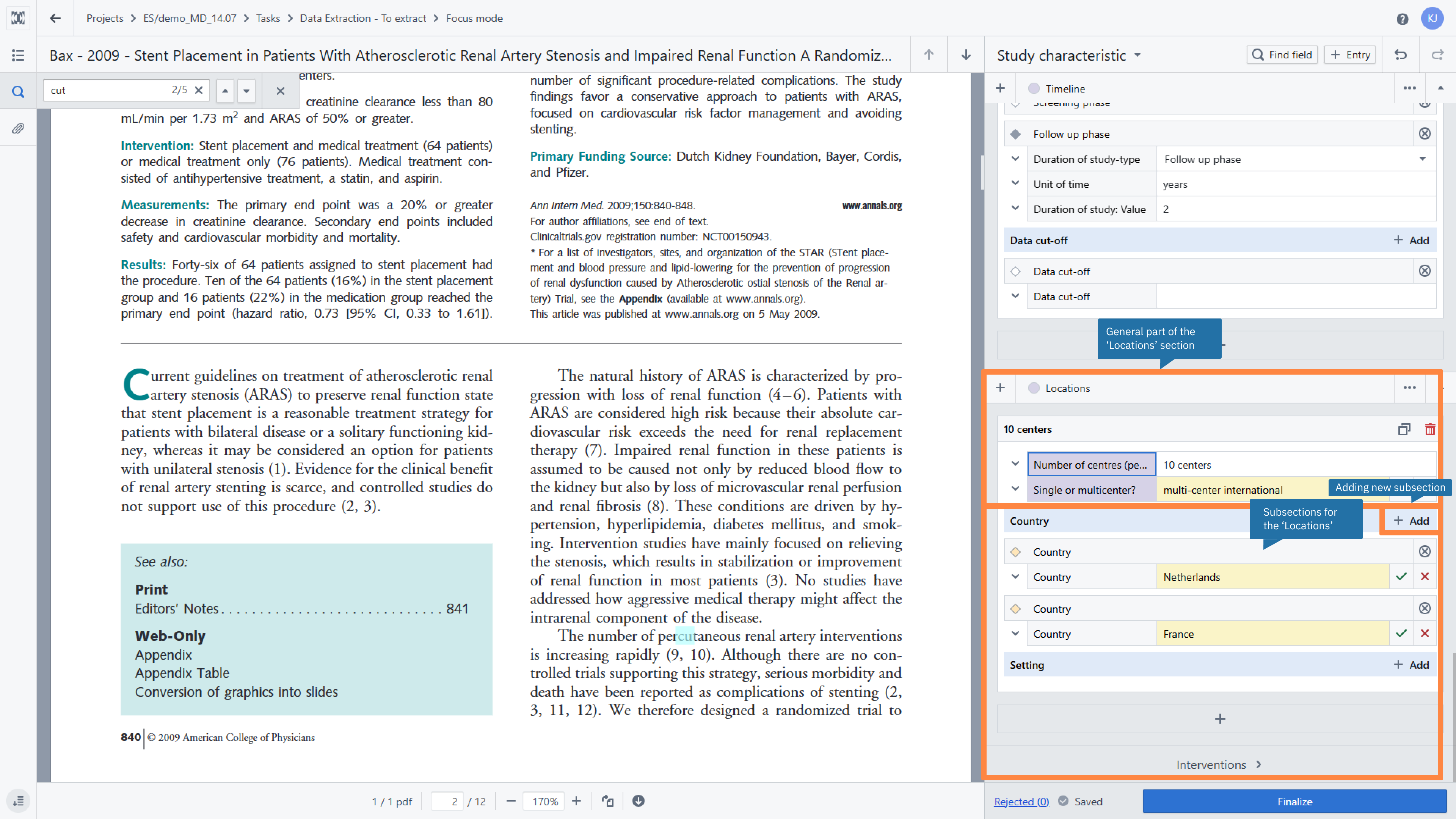Click the Find field button
Screen dimensions: 1456x819
(x=1282, y=55)
